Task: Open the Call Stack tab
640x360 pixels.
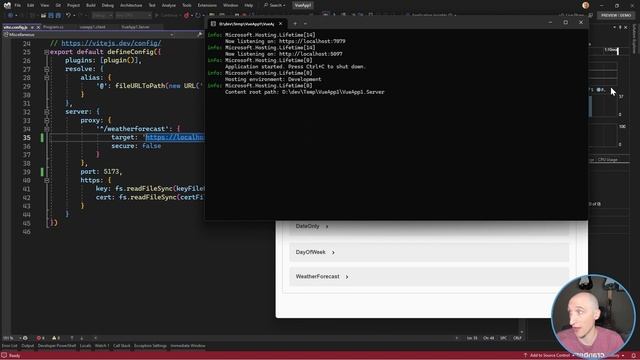Action: [x=121, y=346]
